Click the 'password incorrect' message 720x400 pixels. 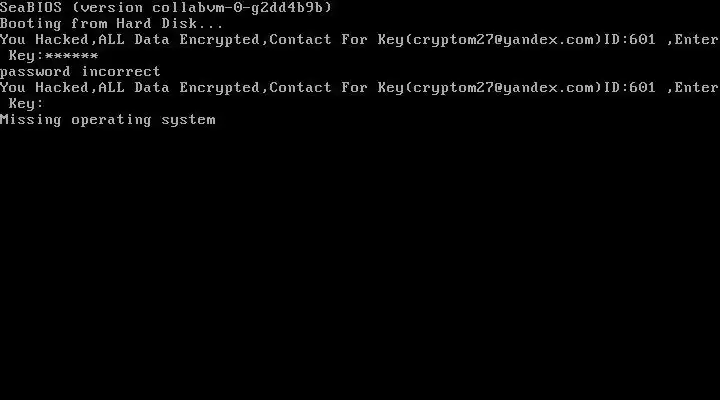(80, 72)
